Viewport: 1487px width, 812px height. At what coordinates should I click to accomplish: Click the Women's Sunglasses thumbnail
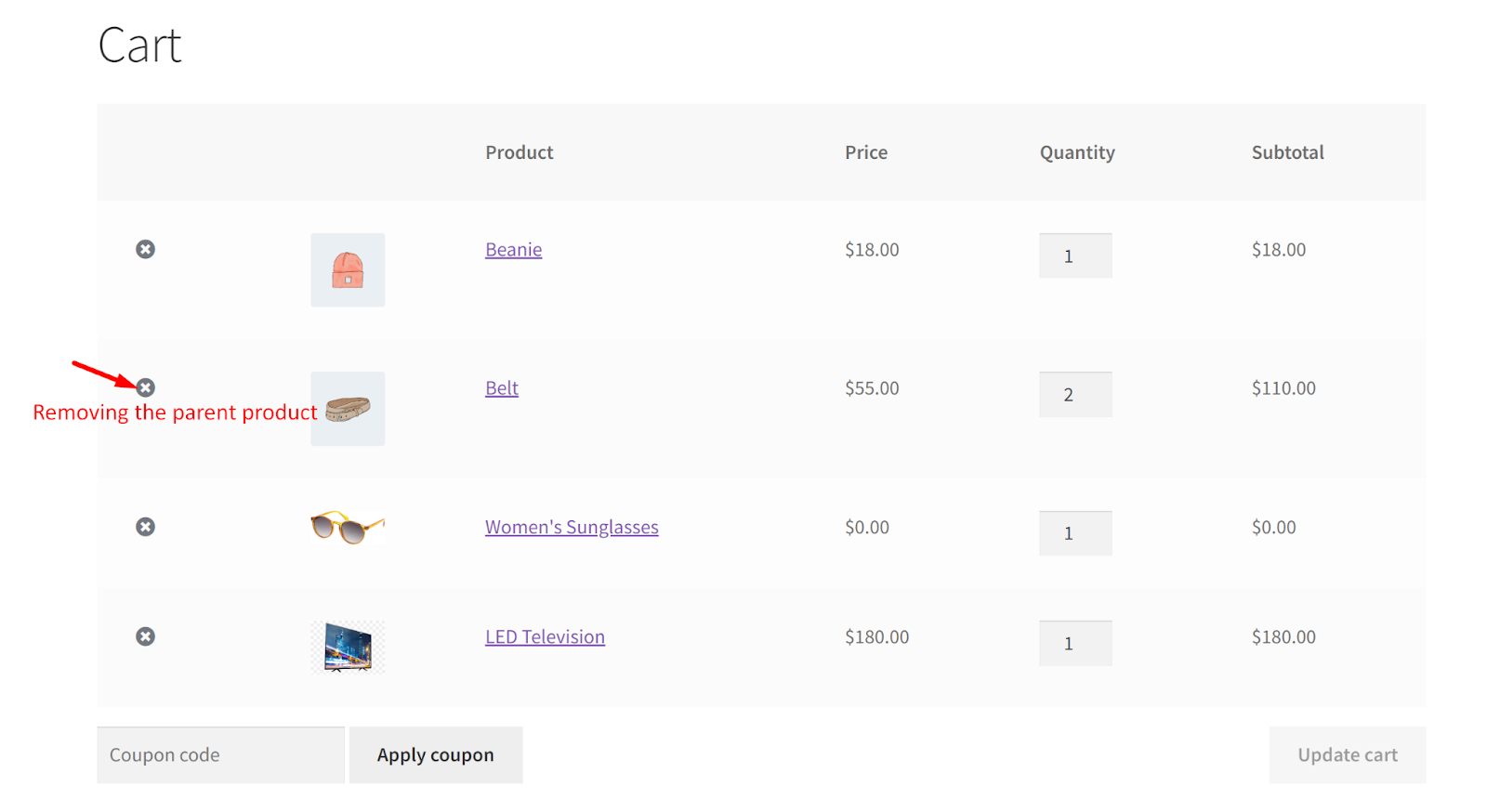(x=348, y=528)
